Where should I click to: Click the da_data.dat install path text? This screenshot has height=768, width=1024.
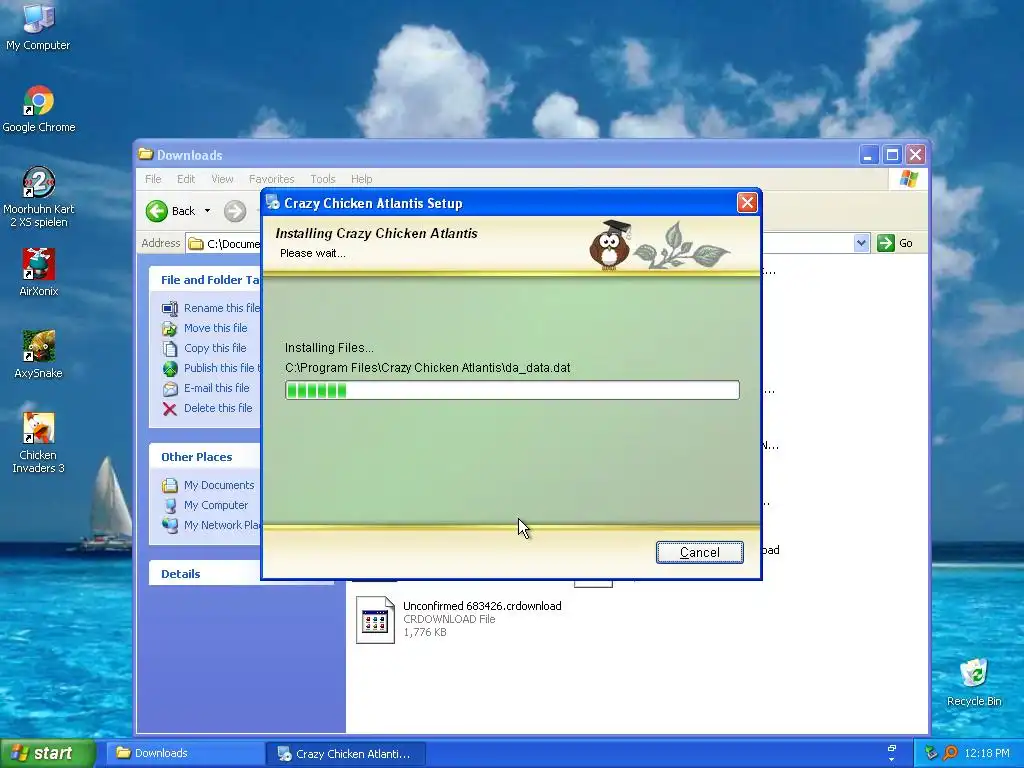tap(427, 368)
